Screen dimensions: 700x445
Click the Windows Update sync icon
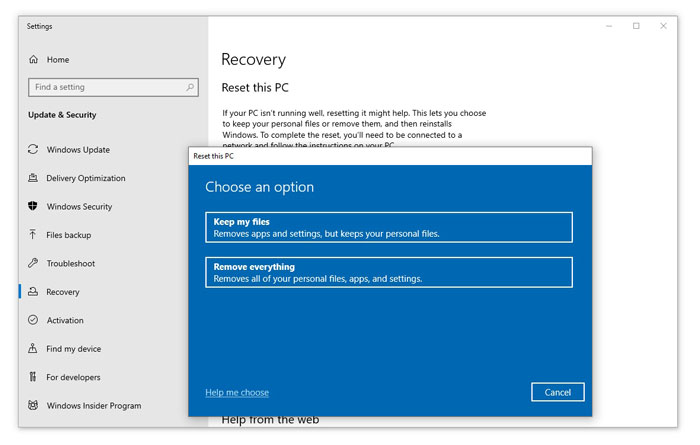pyautogui.click(x=33, y=150)
